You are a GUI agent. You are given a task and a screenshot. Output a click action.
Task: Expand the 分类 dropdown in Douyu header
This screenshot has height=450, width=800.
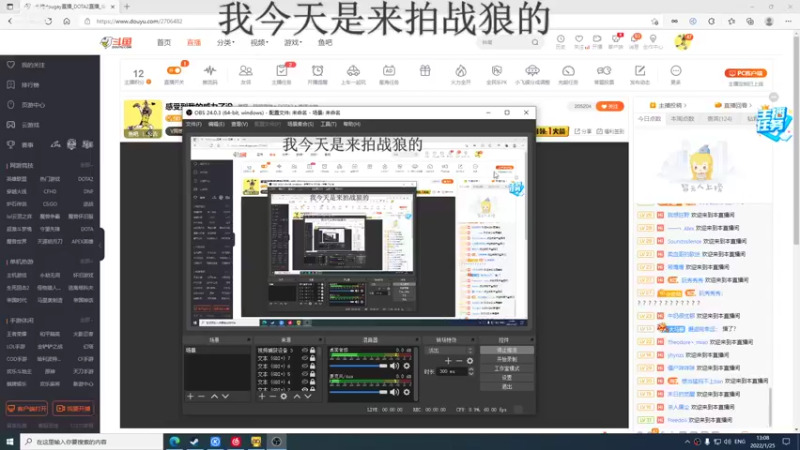pyautogui.click(x=226, y=42)
